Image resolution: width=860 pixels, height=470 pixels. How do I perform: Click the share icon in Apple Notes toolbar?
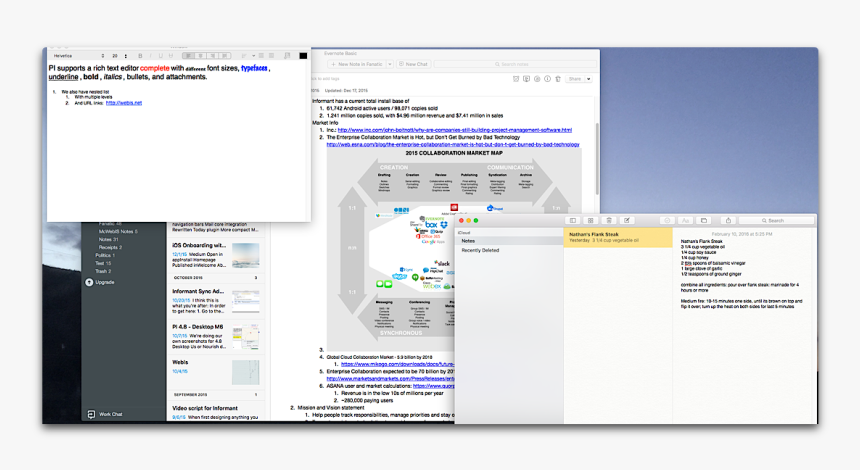click(728, 220)
